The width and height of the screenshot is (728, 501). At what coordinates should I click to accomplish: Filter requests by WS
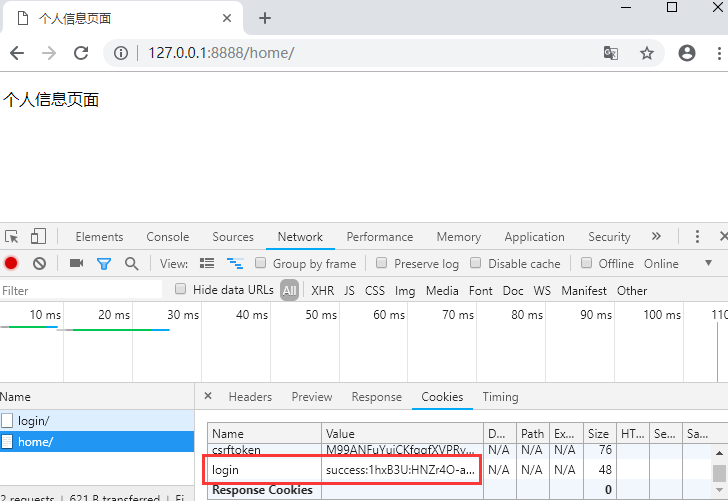coord(542,291)
